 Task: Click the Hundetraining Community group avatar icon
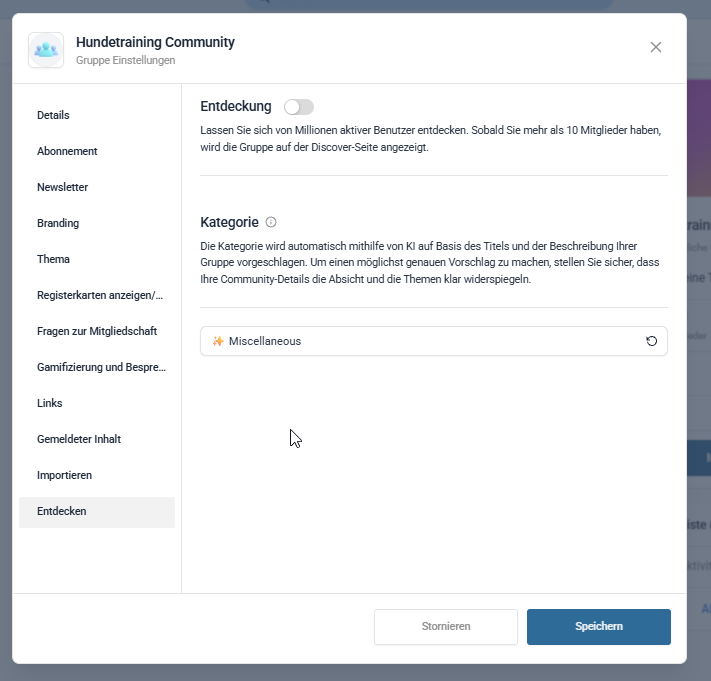click(46, 50)
